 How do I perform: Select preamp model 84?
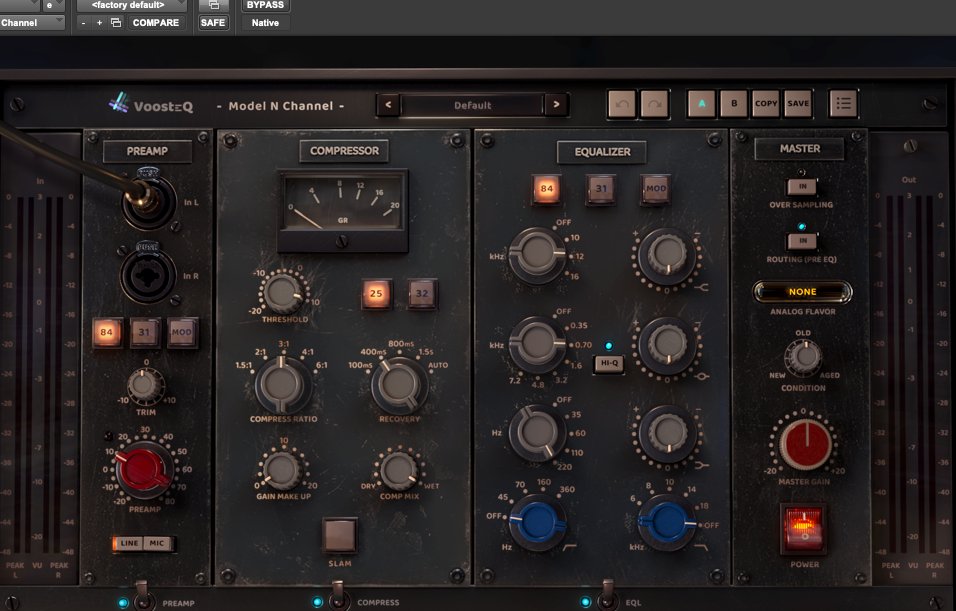107,332
